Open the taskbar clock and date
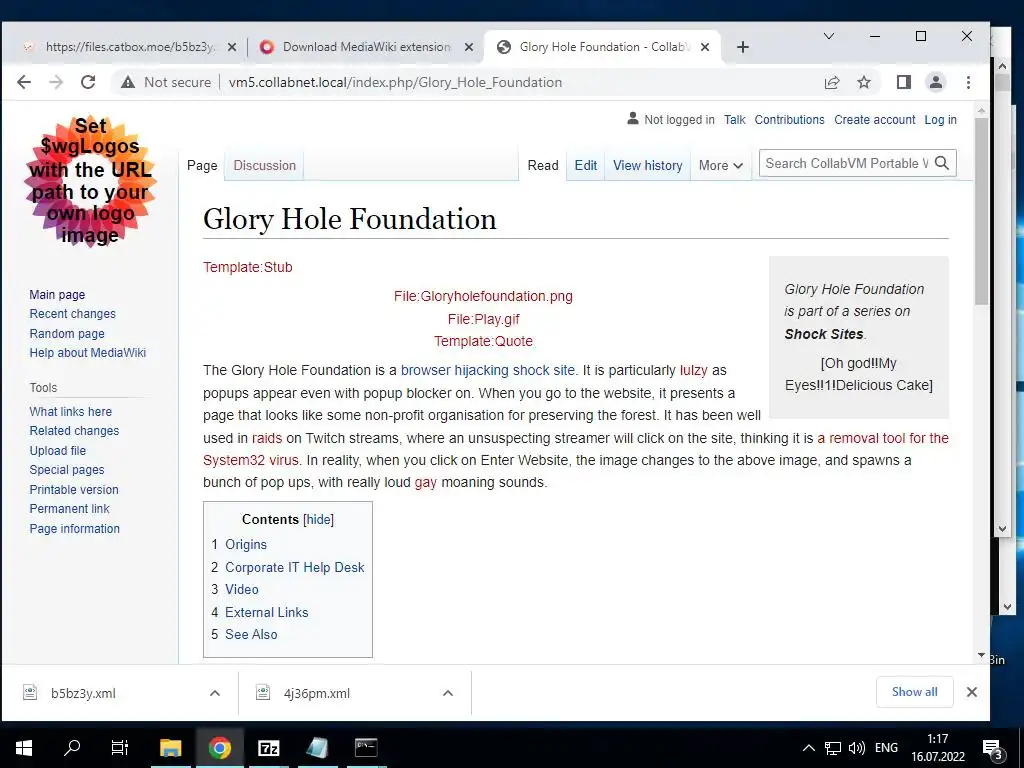This screenshot has width=1024, height=768. coord(938,748)
